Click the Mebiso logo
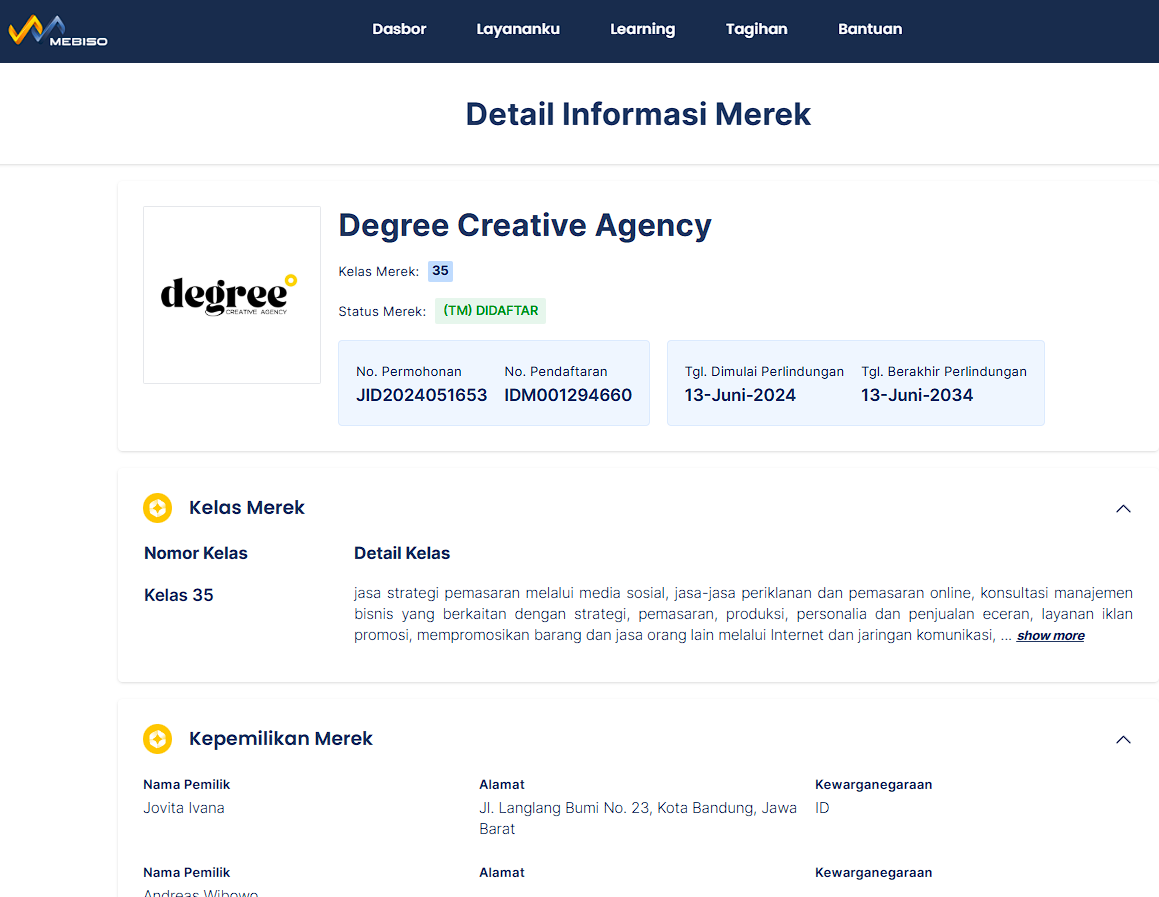 click(x=58, y=31)
